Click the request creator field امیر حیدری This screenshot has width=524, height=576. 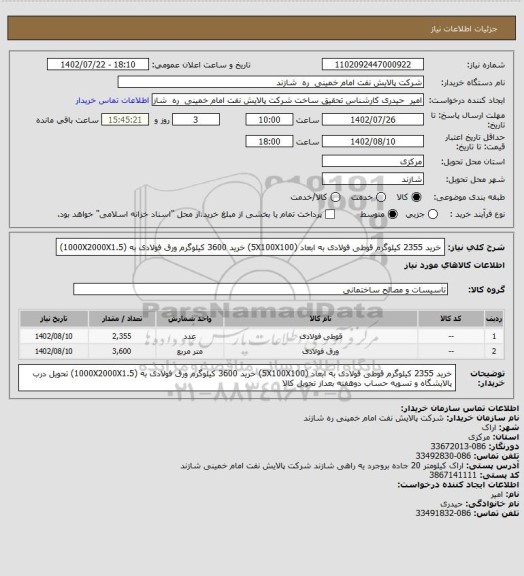coord(288,100)
